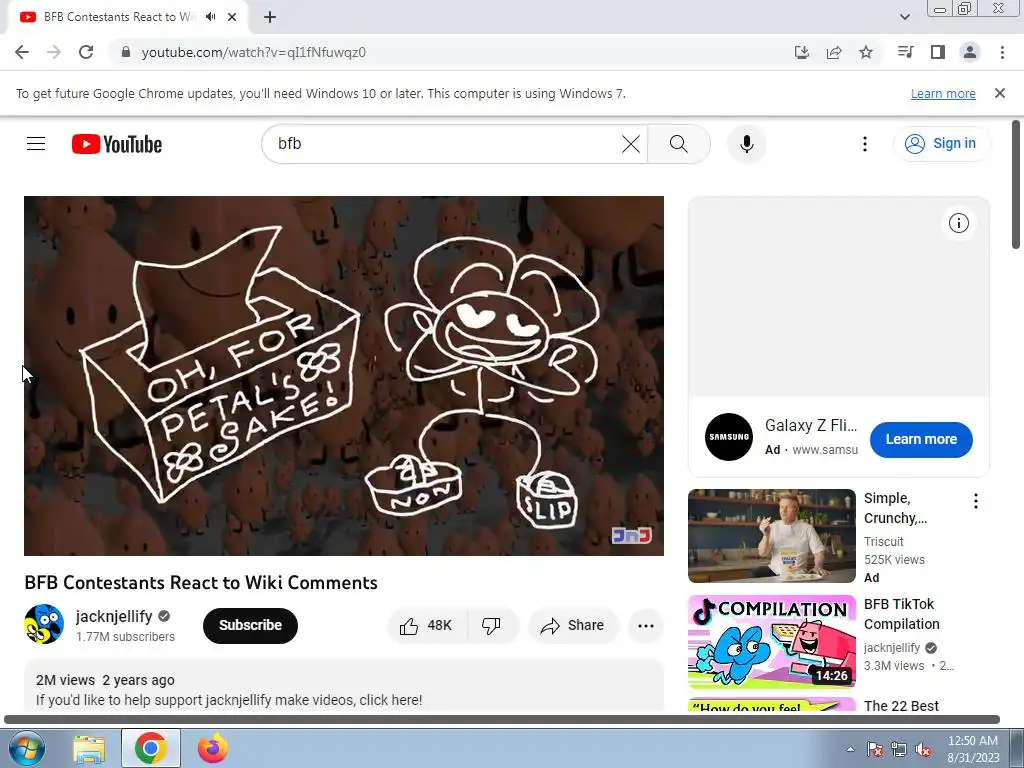Image resolution: width=1024 pixels, height=768 pixels.
Task: Click the address bar URL
Action: pos(253,52)
